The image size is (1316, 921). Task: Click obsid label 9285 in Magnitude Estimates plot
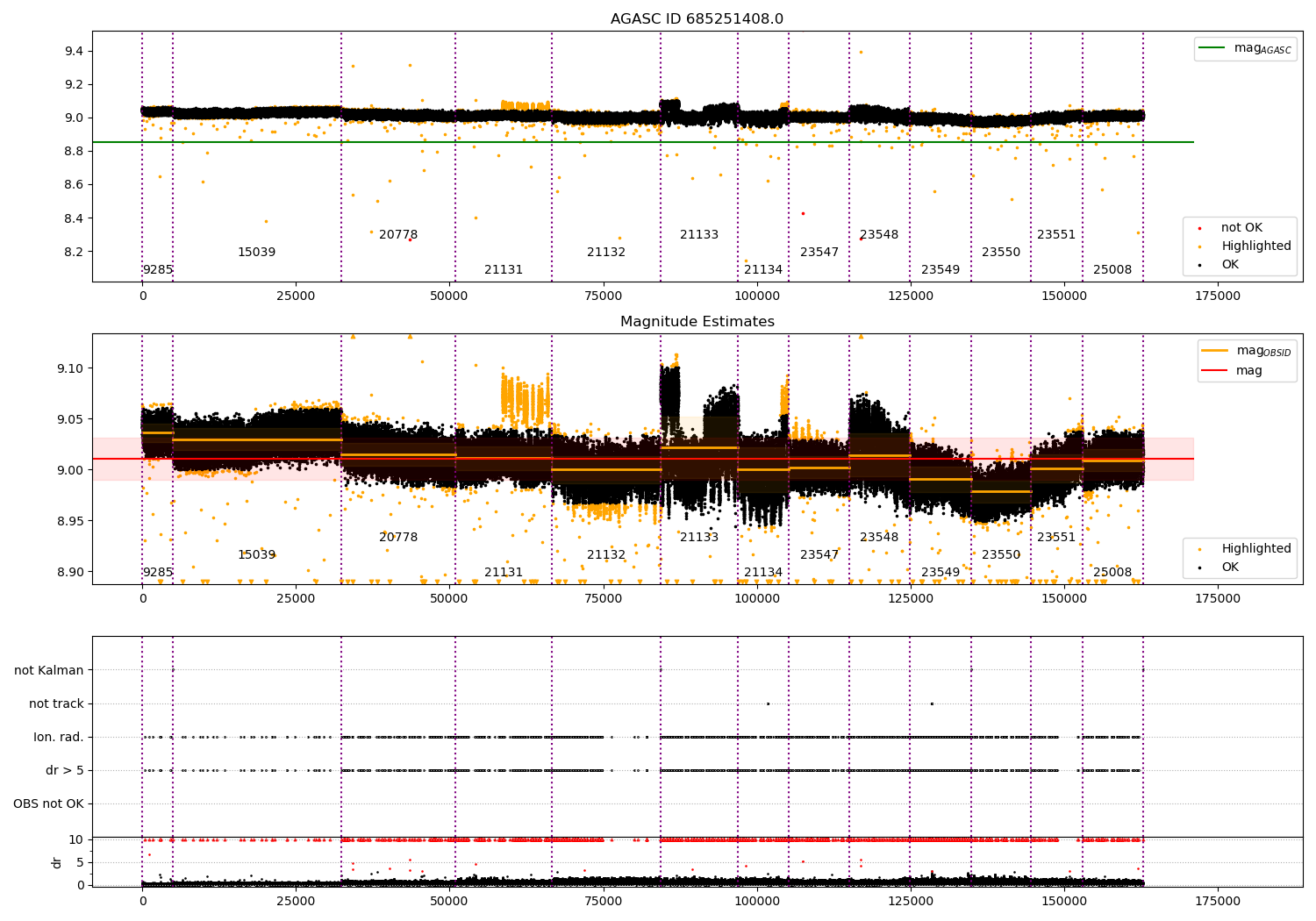click(x=158, y=573)
